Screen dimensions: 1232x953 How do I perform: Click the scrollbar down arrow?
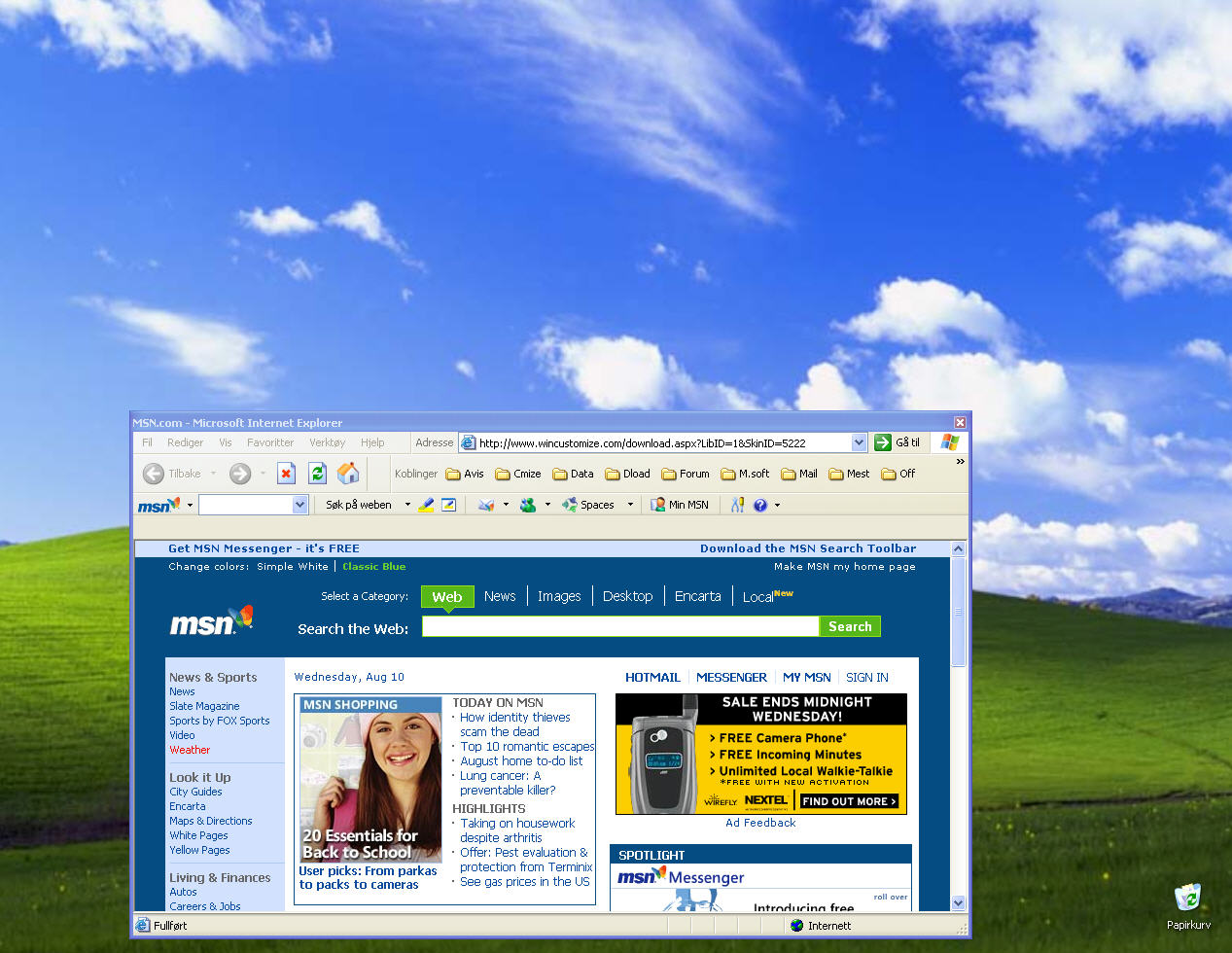958,902
